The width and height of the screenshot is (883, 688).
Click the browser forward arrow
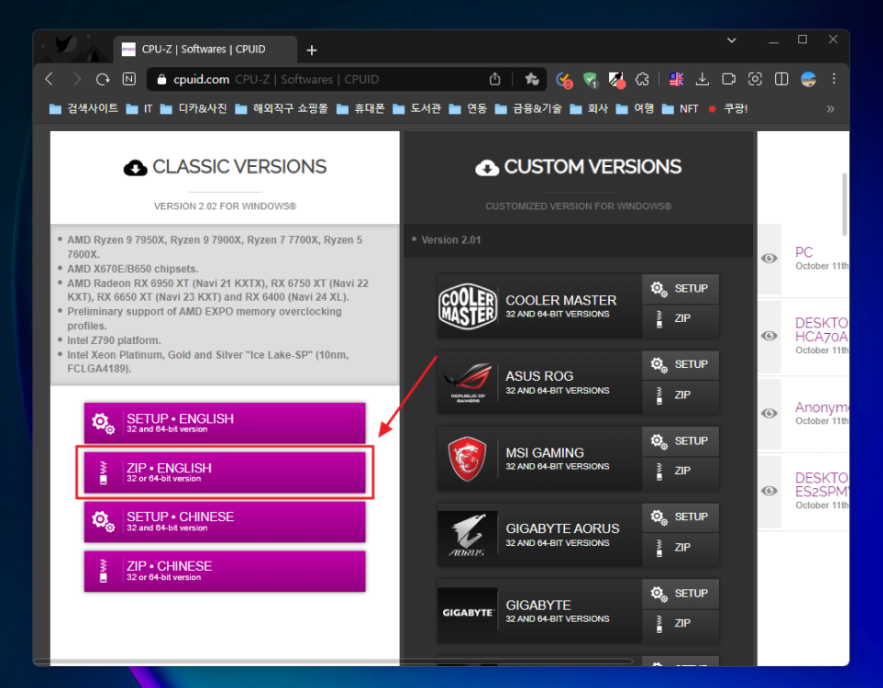(x=76, y=79)
